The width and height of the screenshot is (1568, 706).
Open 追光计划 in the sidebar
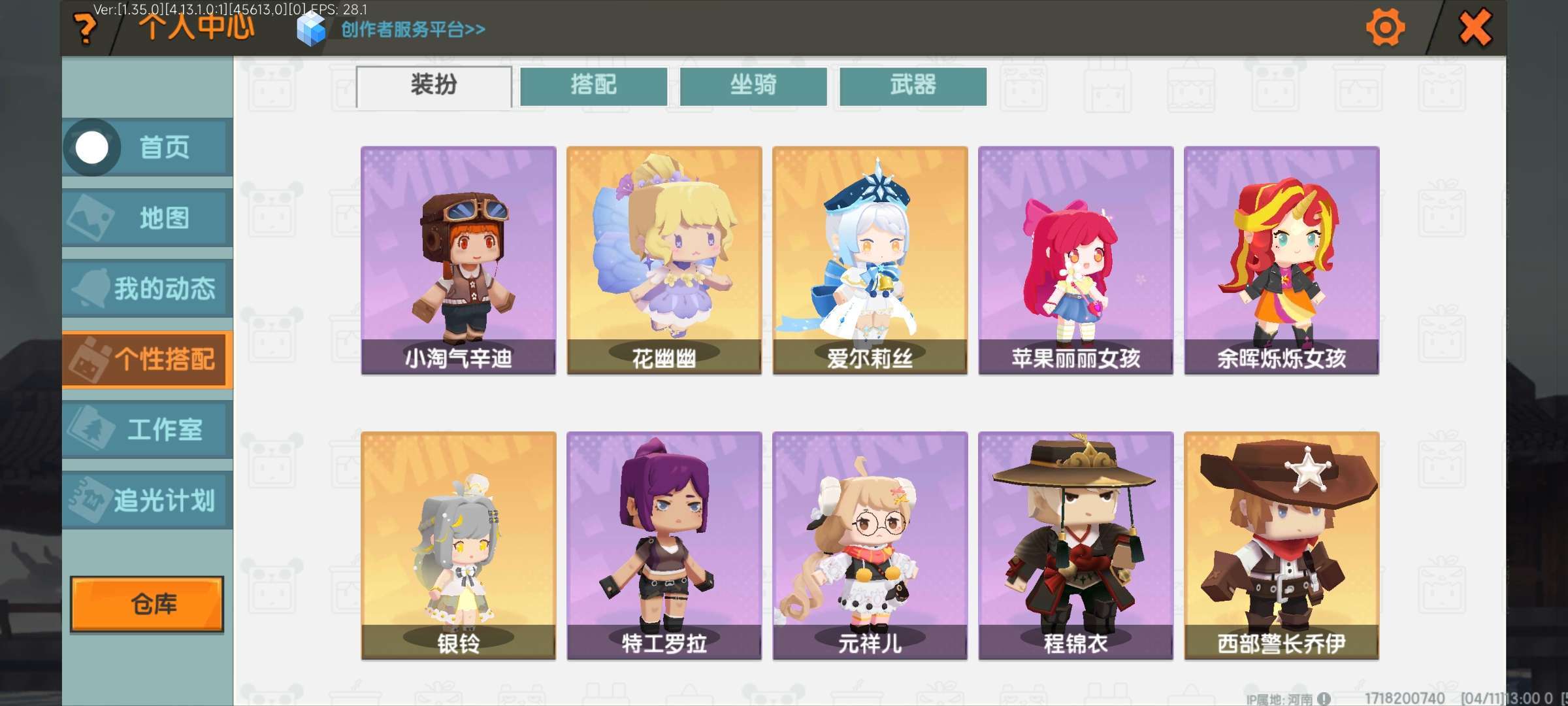[148, 501]
